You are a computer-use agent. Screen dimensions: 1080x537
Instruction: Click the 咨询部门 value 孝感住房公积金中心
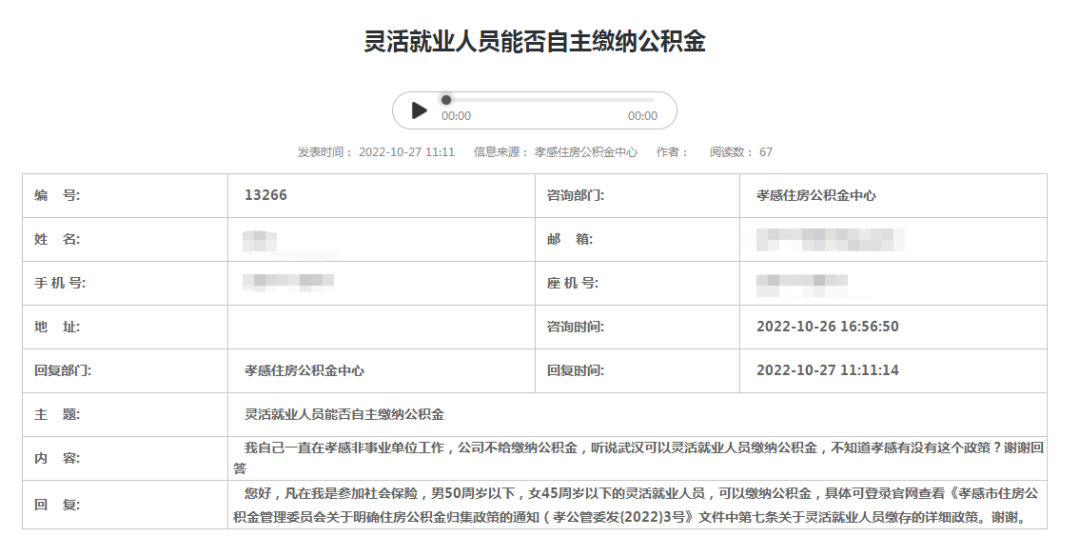click(815, 196)
